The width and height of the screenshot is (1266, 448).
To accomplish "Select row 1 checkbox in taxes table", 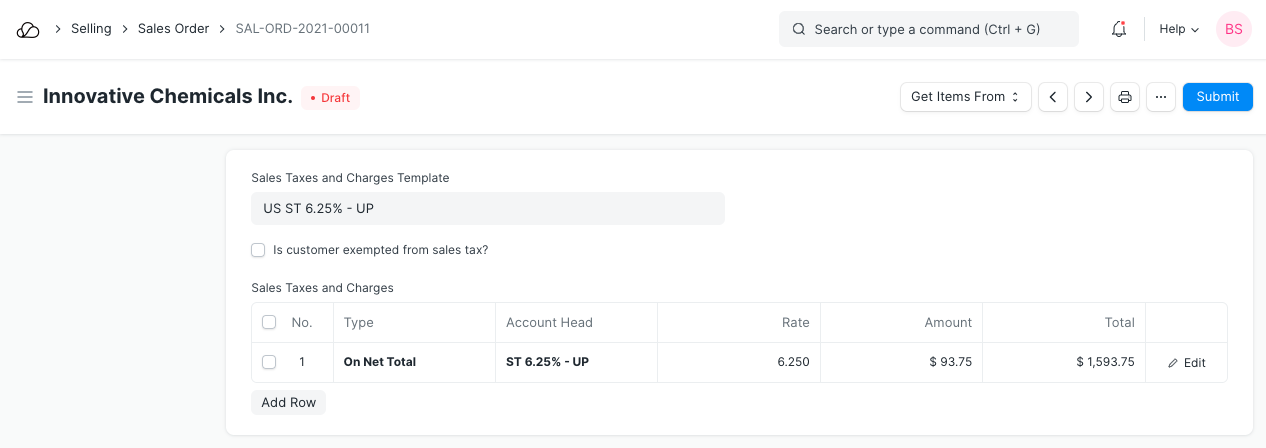I will 269,362.
